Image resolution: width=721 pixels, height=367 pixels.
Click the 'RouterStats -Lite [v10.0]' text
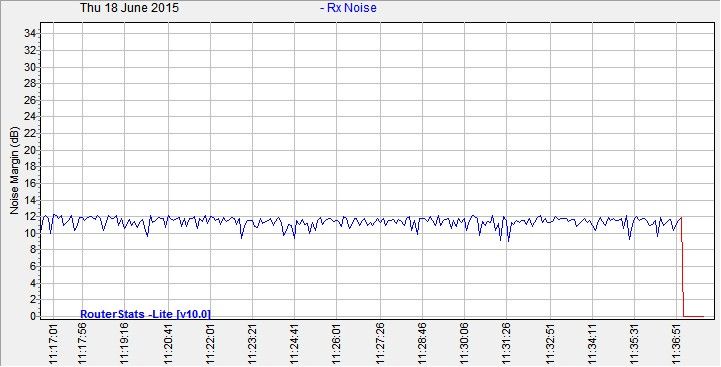(145, 314)
